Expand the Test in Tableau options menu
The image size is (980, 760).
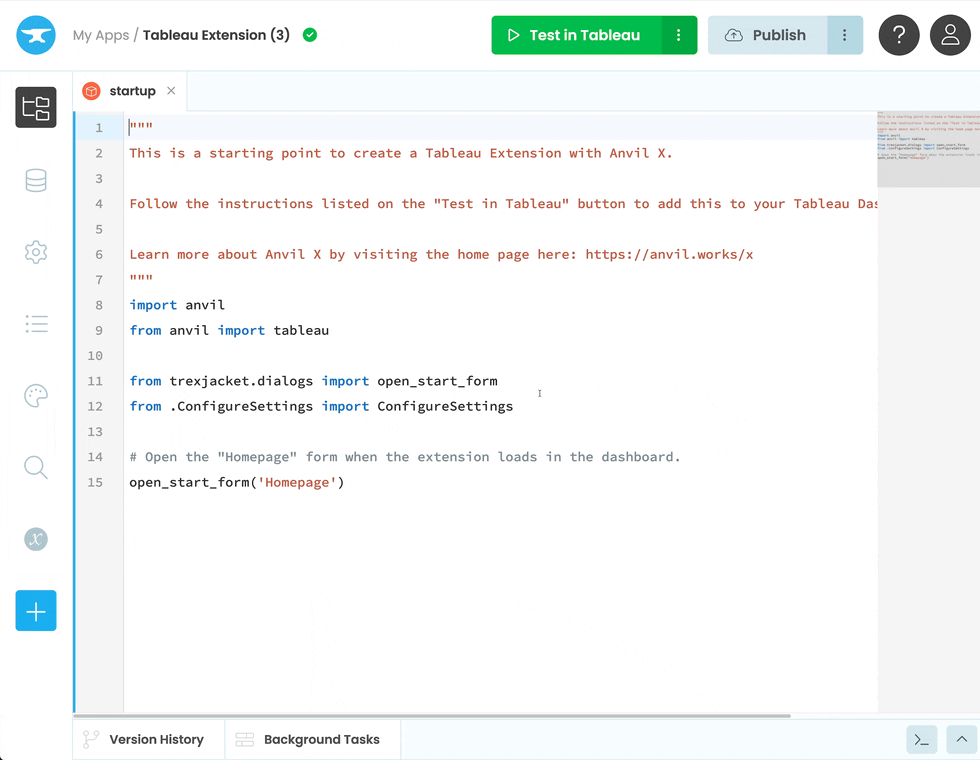tap(679, 35)
